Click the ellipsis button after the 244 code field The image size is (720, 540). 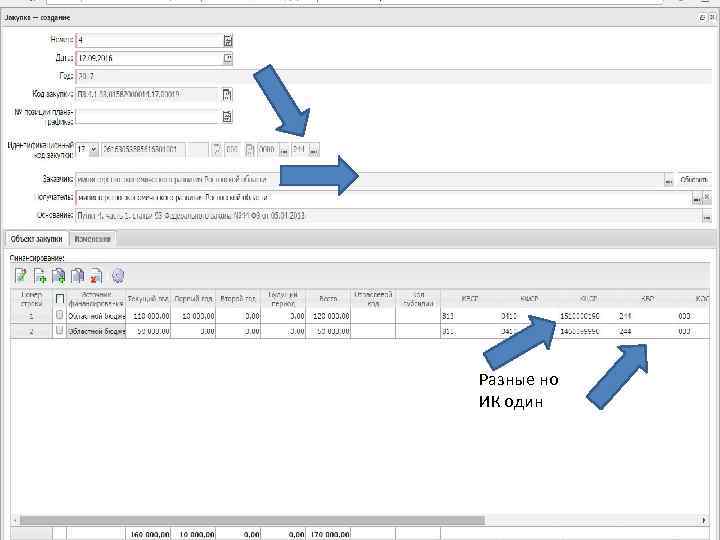[x=314, y=150]
